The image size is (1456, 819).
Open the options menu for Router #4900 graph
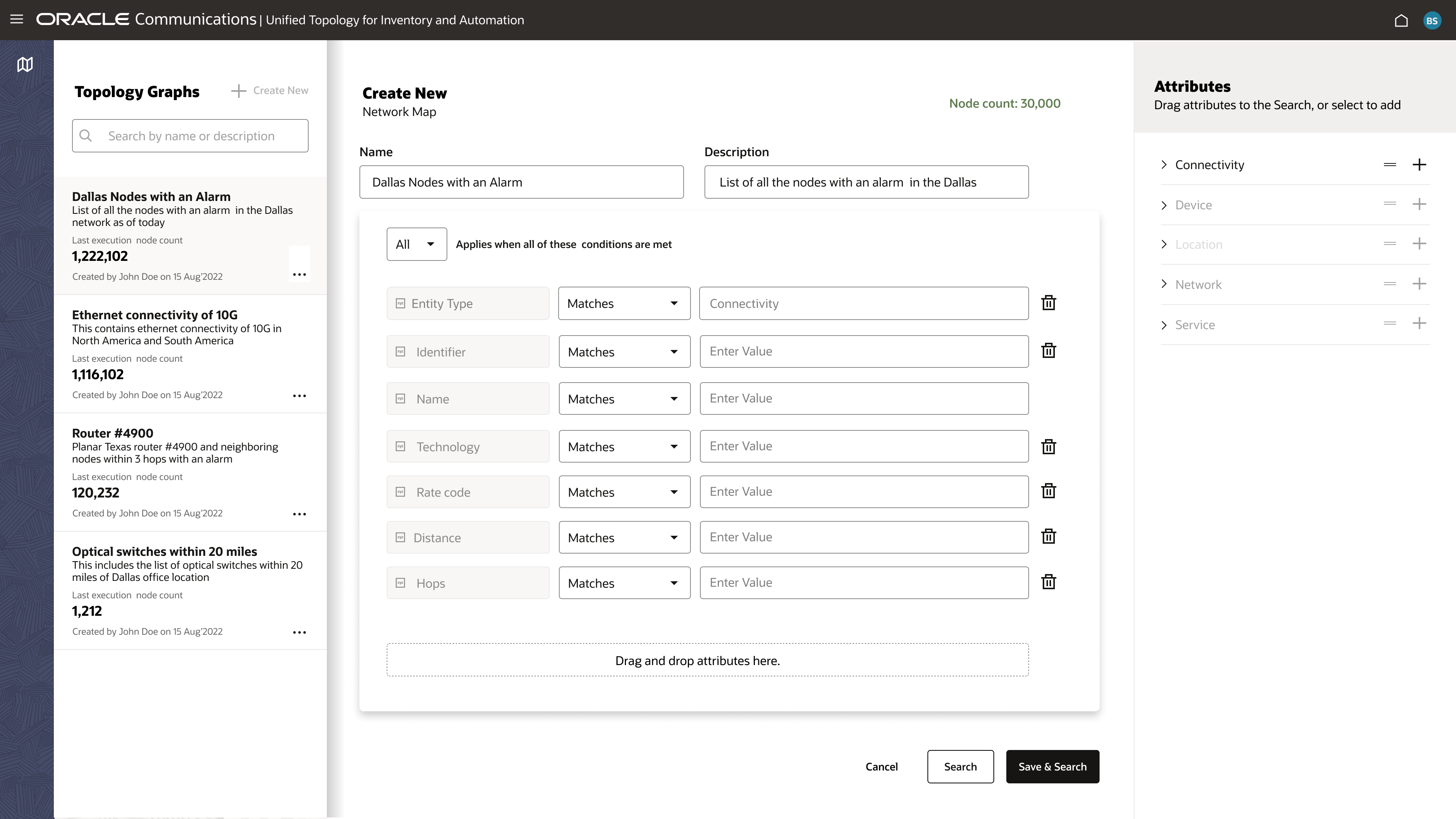pos(299,514)
